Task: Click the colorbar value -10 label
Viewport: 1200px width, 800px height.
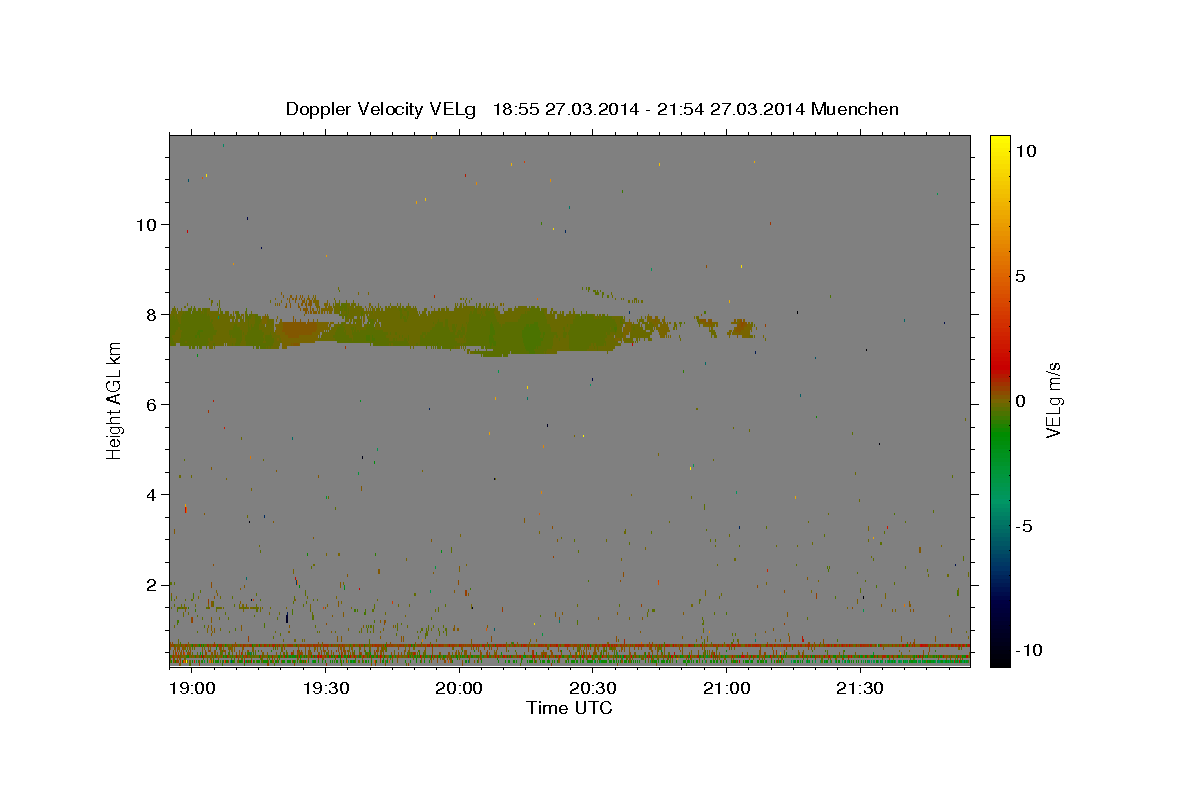Action: point(1029,651)
